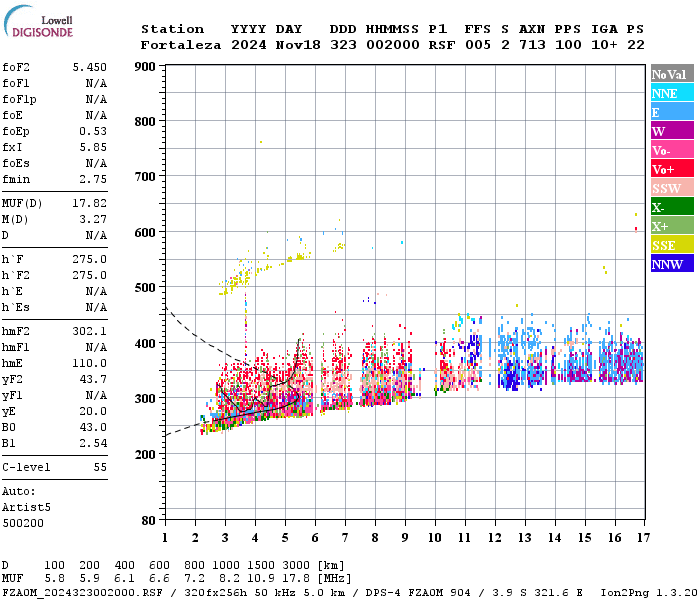Viewport: 700px width, 600px height.
Task: Select the E blue legend swatch
Action: coord(672,112)
